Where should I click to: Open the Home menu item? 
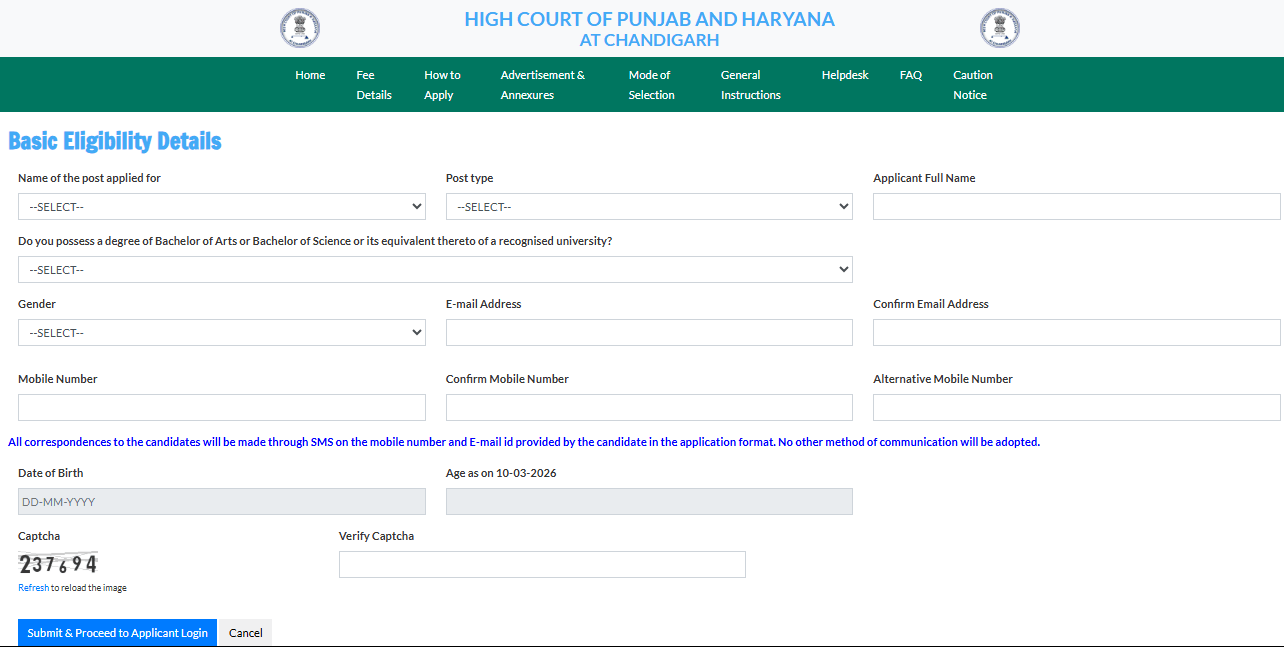(310, 74)
